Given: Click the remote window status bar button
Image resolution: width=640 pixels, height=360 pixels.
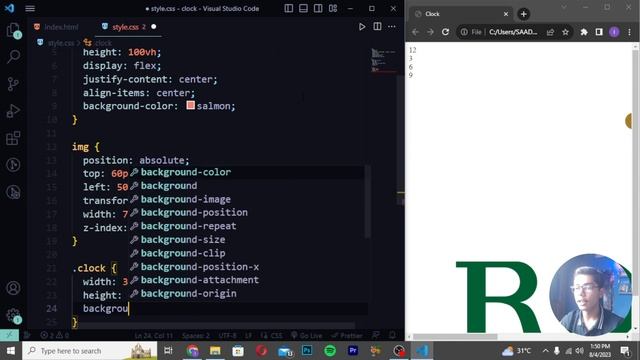Looking at the screenshot, I should click(9, 335).
